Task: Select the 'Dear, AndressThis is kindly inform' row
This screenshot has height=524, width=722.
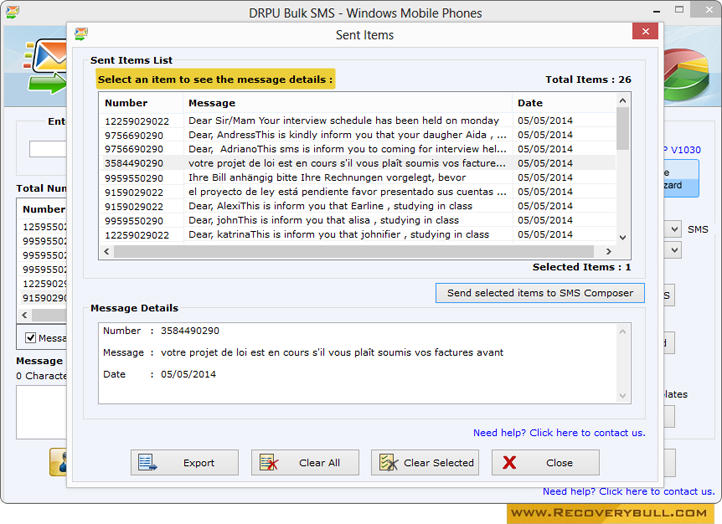Action: click(357, 135)
